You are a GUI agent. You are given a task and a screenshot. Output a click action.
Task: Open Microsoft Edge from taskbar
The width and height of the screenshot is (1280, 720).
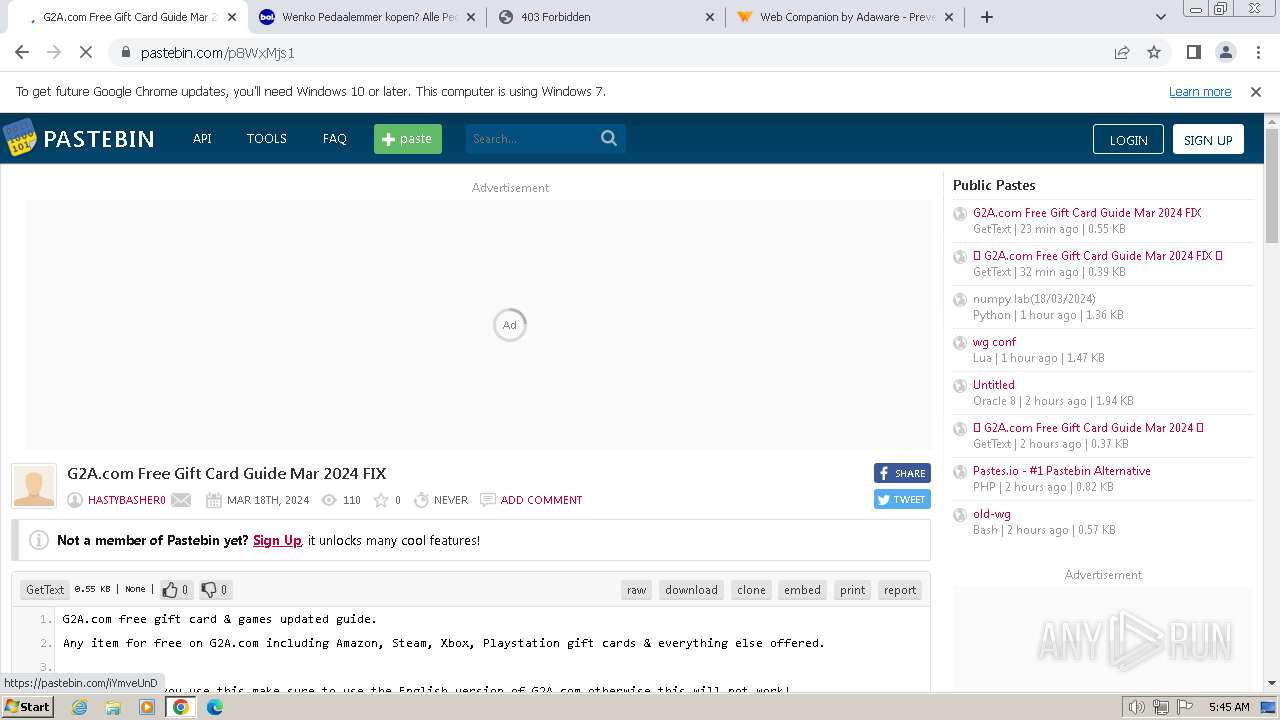215,707
